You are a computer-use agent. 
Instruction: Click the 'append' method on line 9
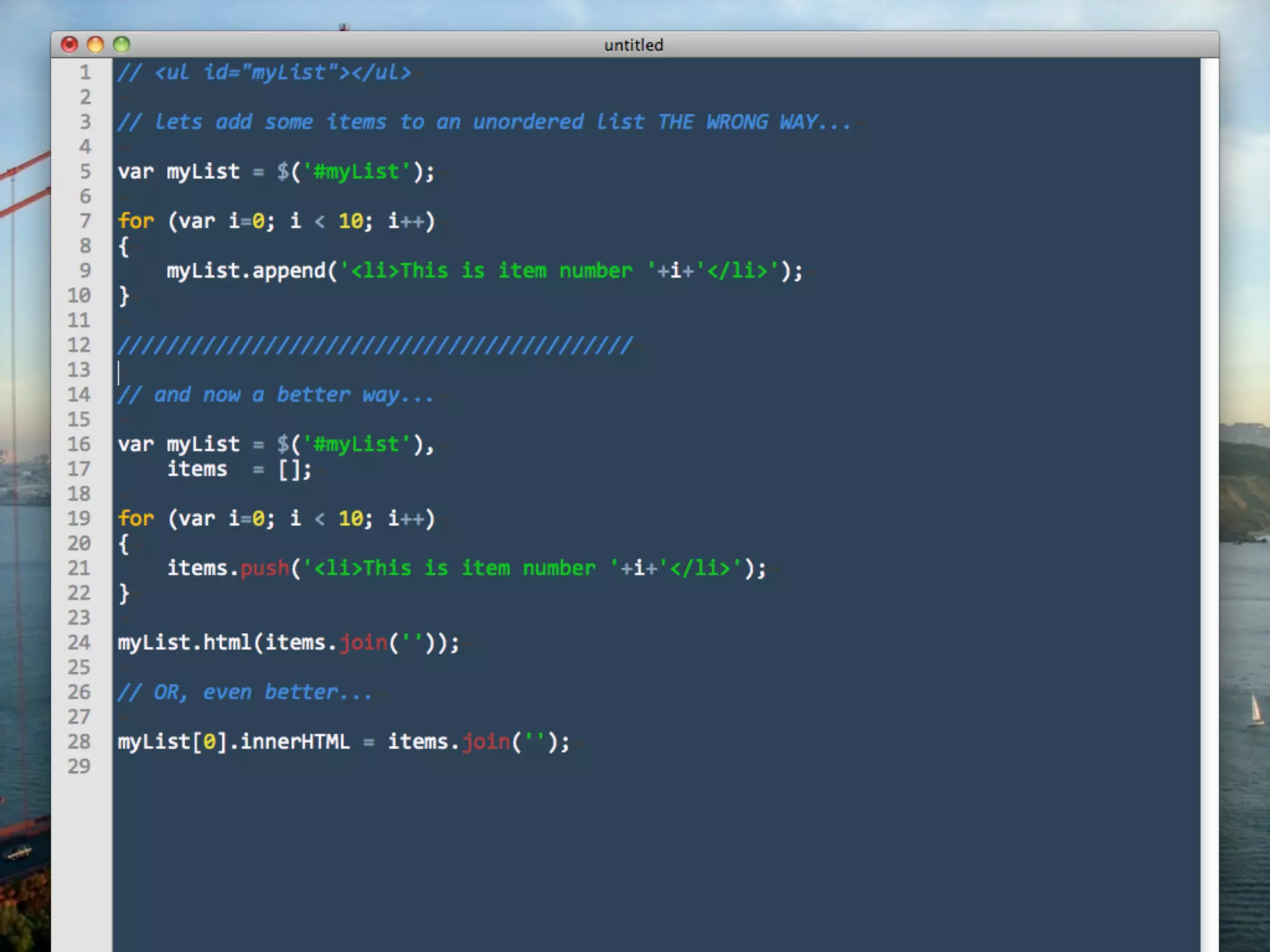[288, 271]
